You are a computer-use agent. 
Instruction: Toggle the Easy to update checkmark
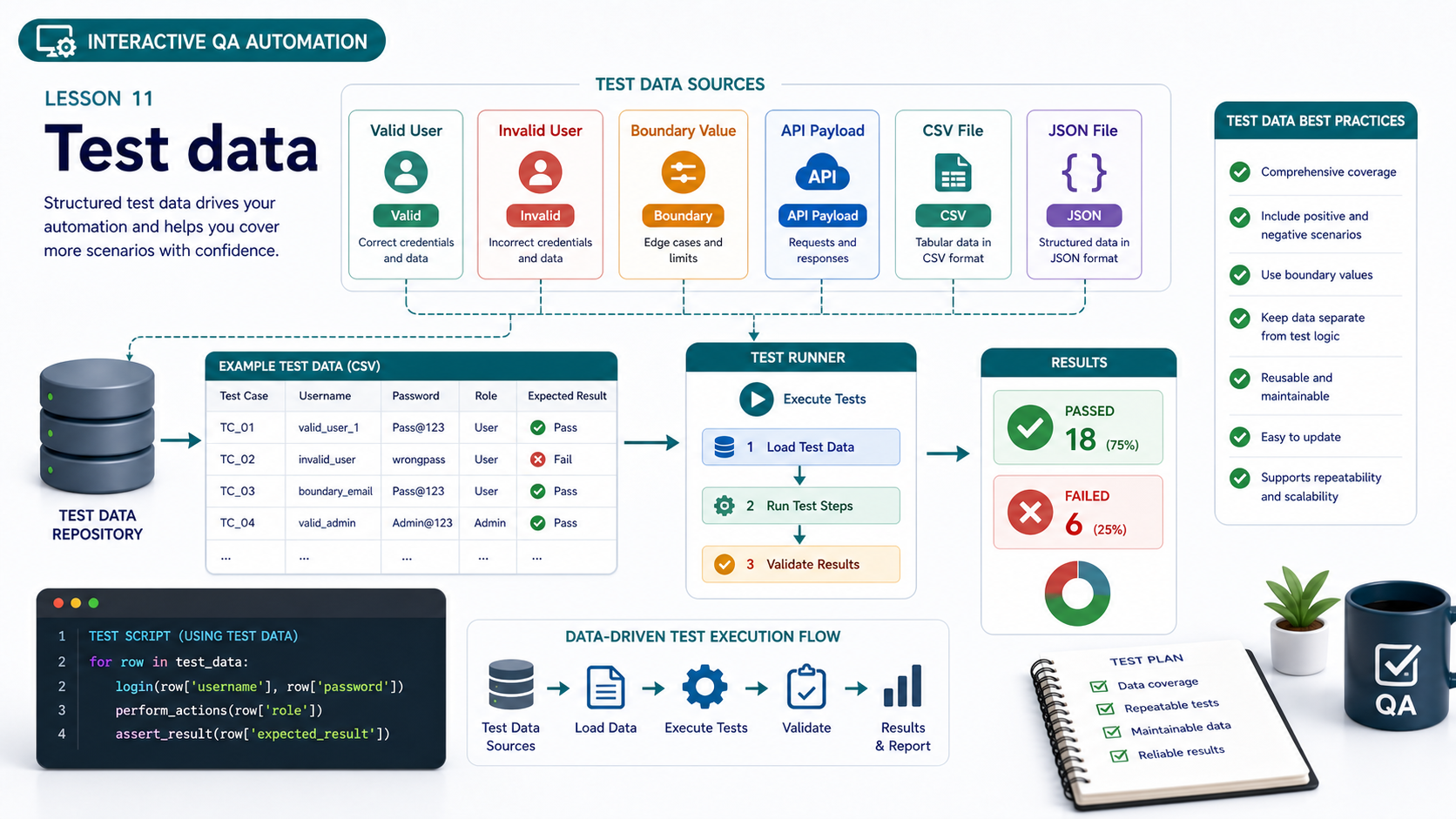pyautogui.click(x=1240, y=437)
